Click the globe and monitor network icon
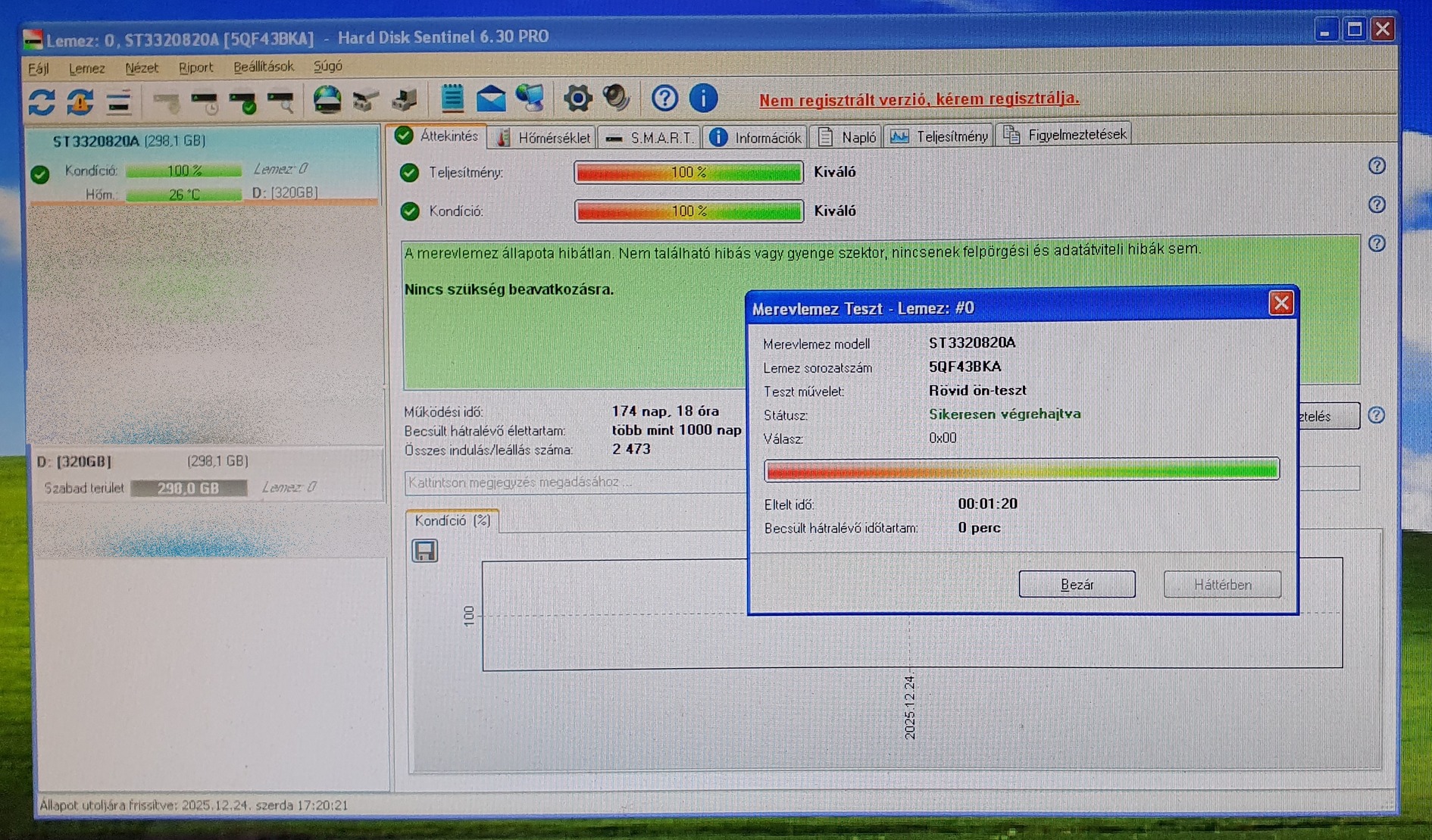Image resolution: width=1432 pixels, height=840 pixels. tap(530, 98)
